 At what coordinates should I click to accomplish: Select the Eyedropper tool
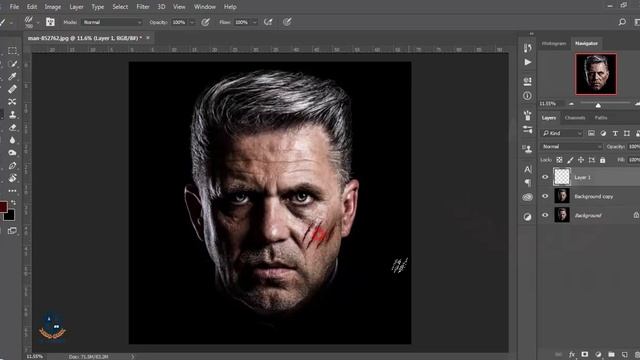pyautogui.click(x=12, y=77)
